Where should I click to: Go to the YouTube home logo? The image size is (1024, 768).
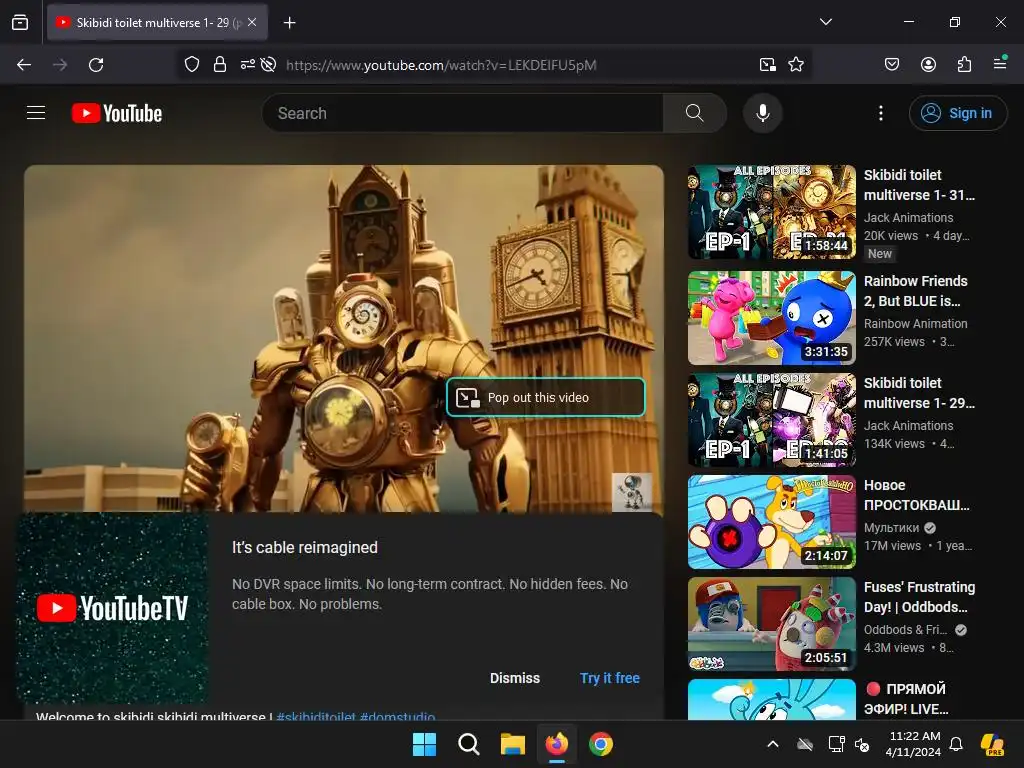(x=117, y=113)
